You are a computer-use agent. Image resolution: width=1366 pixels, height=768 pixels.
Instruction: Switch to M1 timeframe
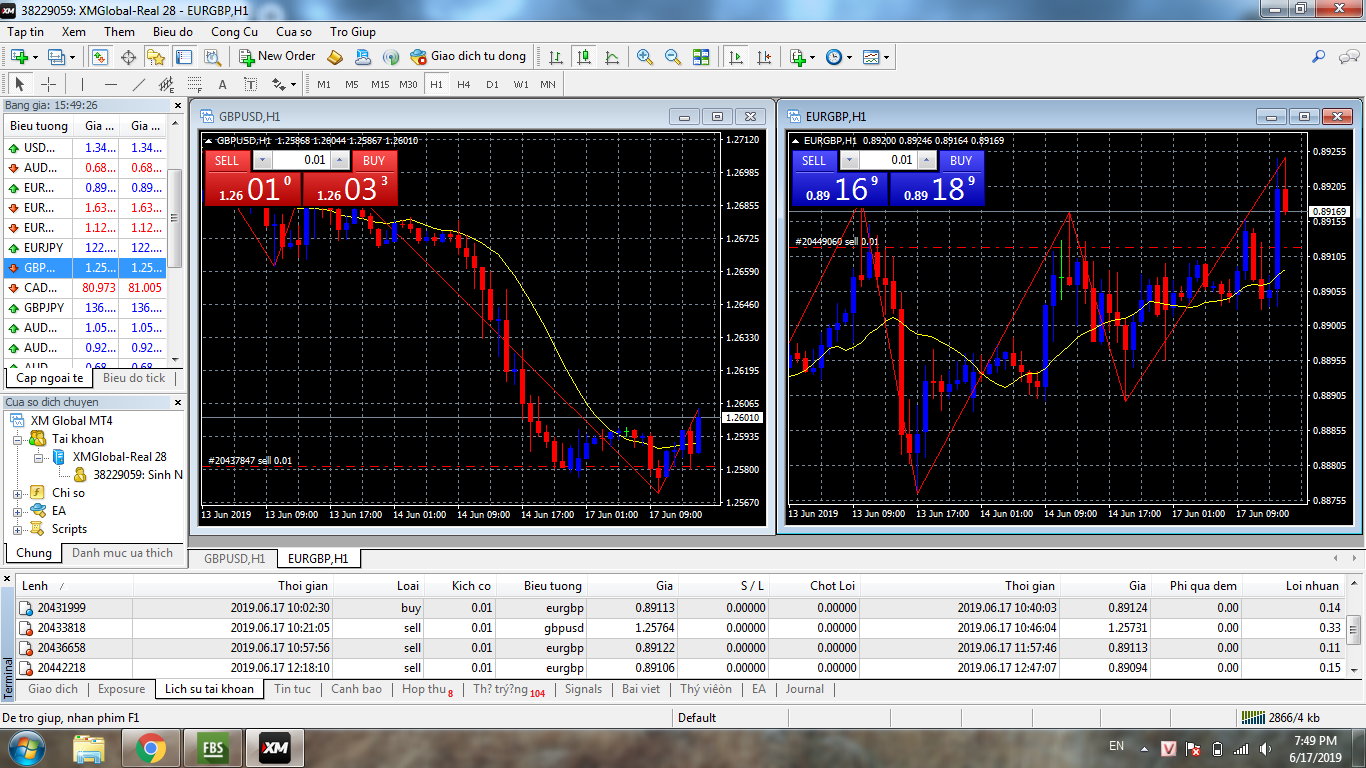click(324, 84)
